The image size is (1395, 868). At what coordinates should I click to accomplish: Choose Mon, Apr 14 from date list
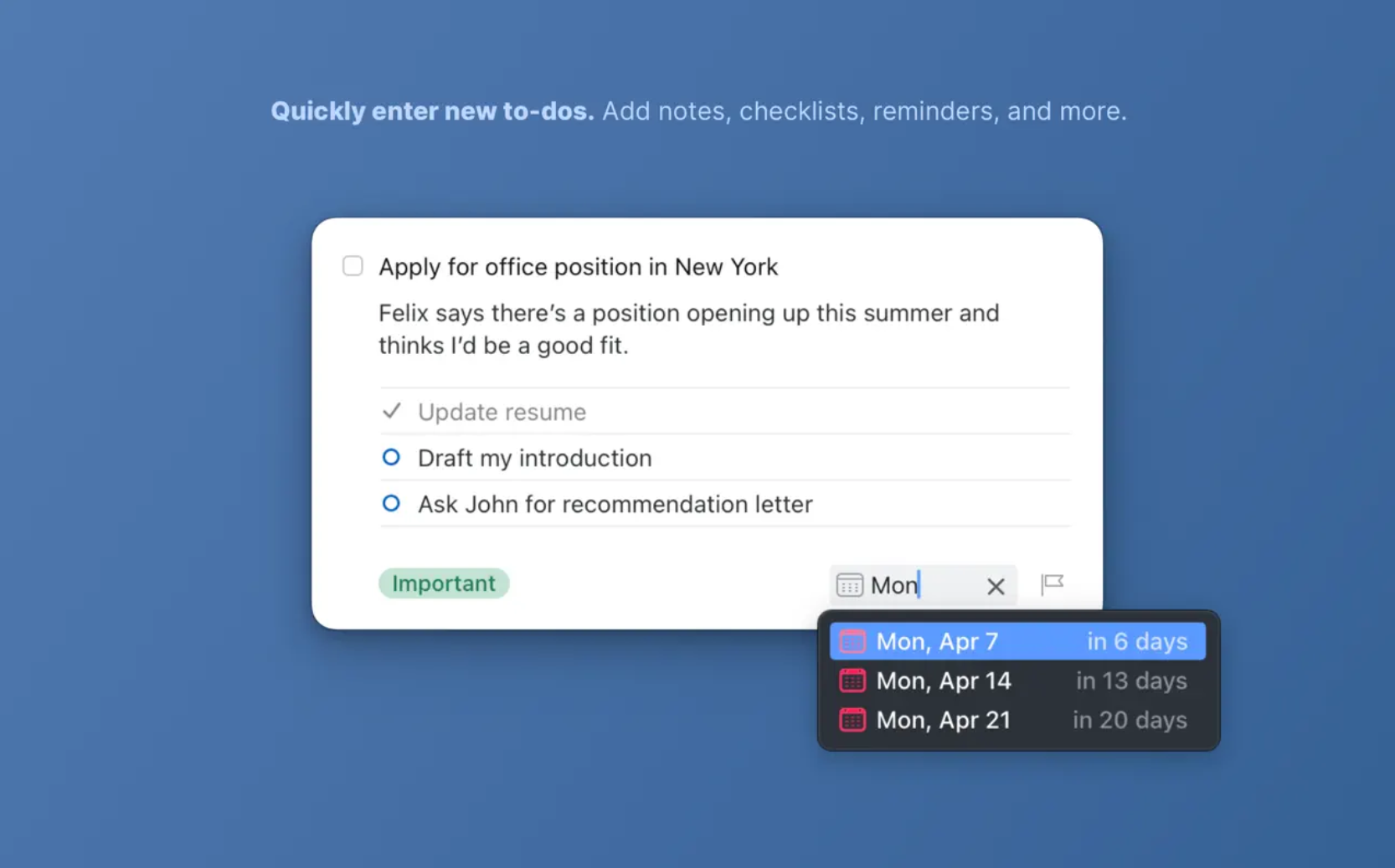(x=1017, y=681)
